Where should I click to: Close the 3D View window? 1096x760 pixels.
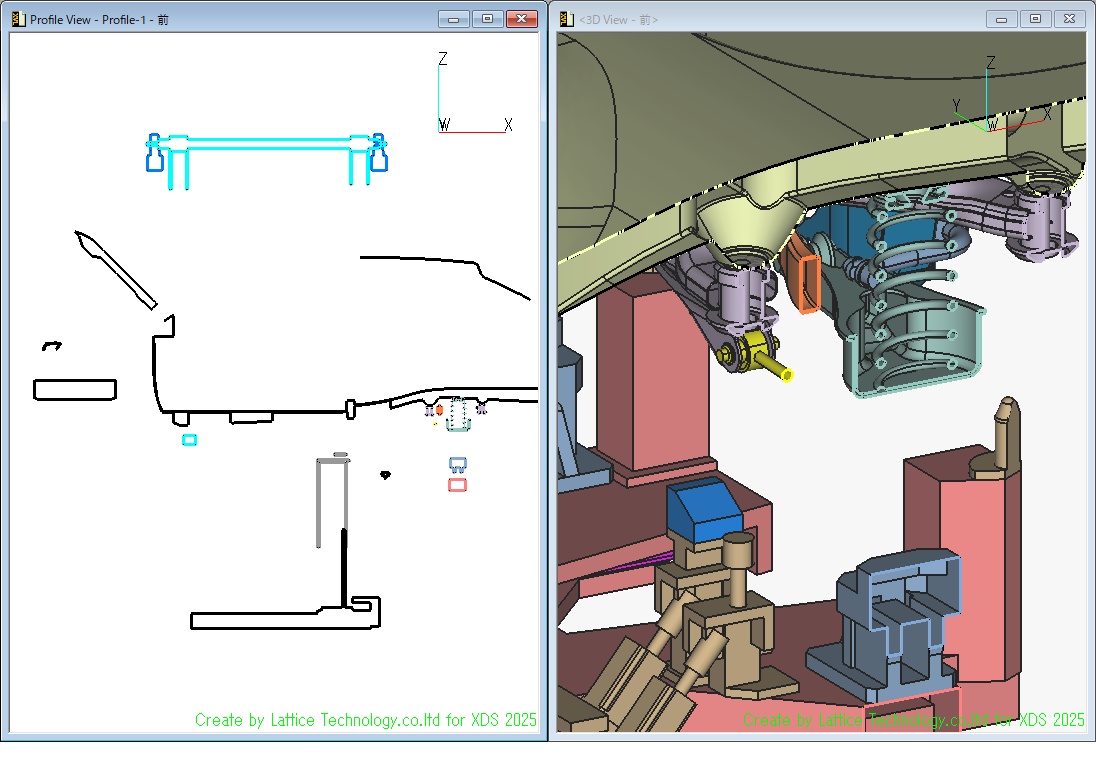coord(1069,19)
